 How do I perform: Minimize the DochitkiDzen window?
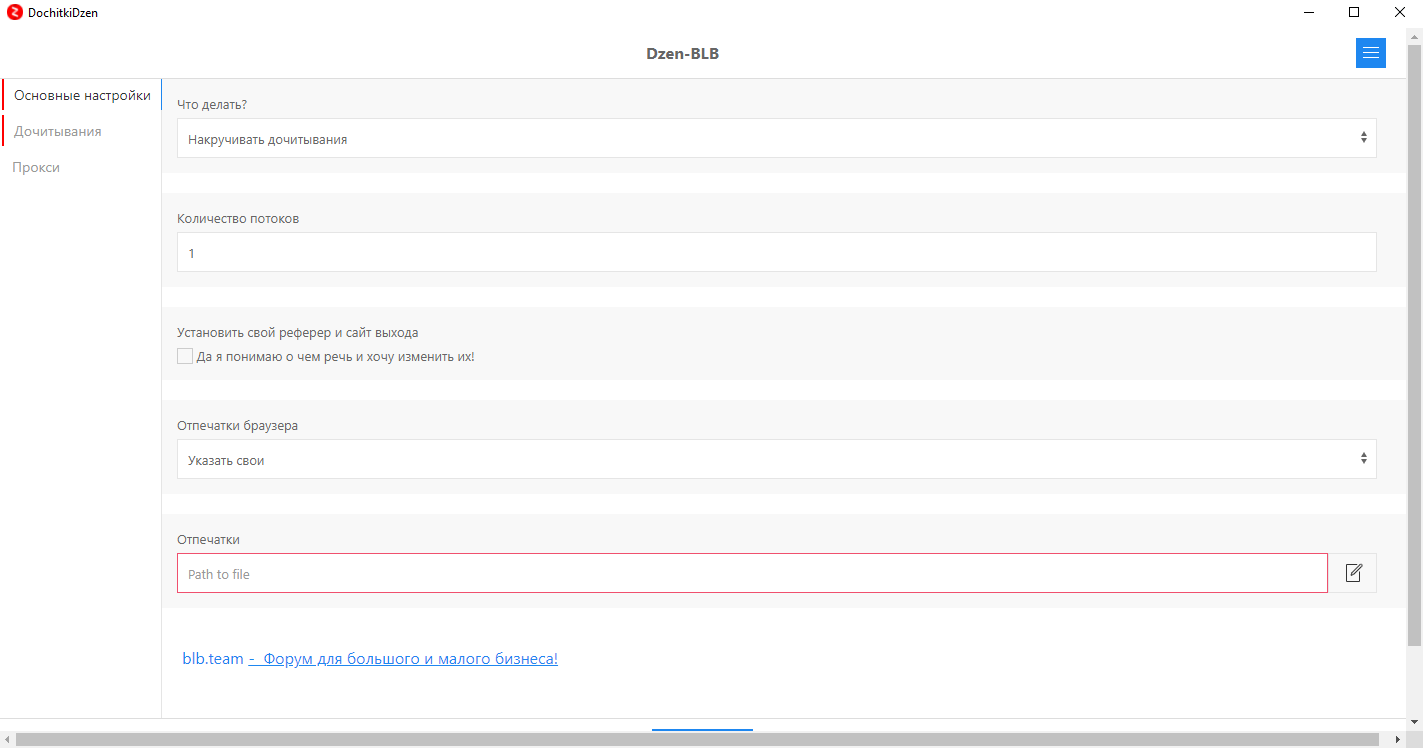1309,13
